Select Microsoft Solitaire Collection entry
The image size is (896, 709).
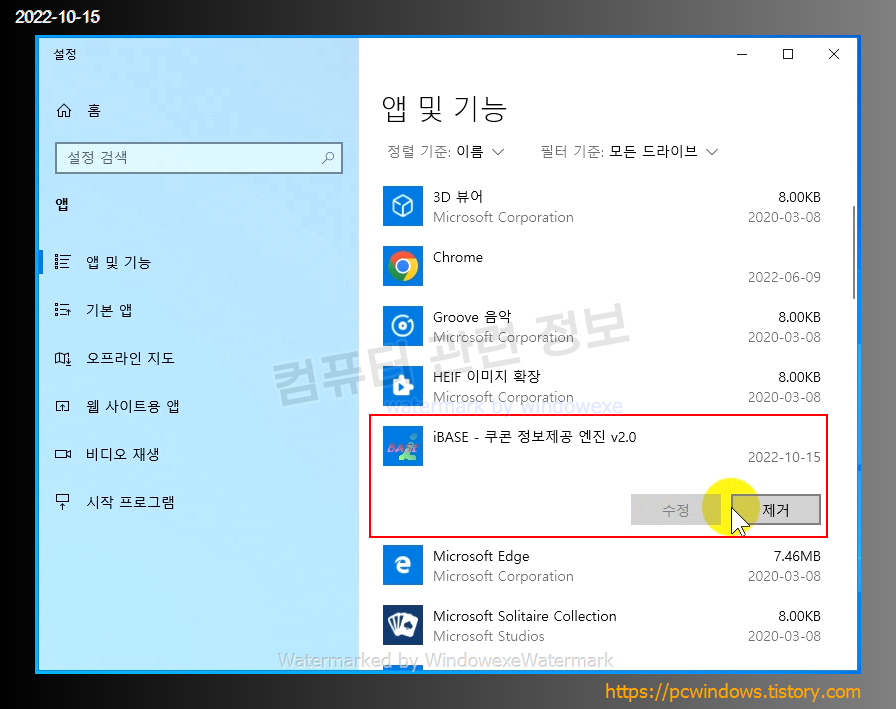click(602, 626)
